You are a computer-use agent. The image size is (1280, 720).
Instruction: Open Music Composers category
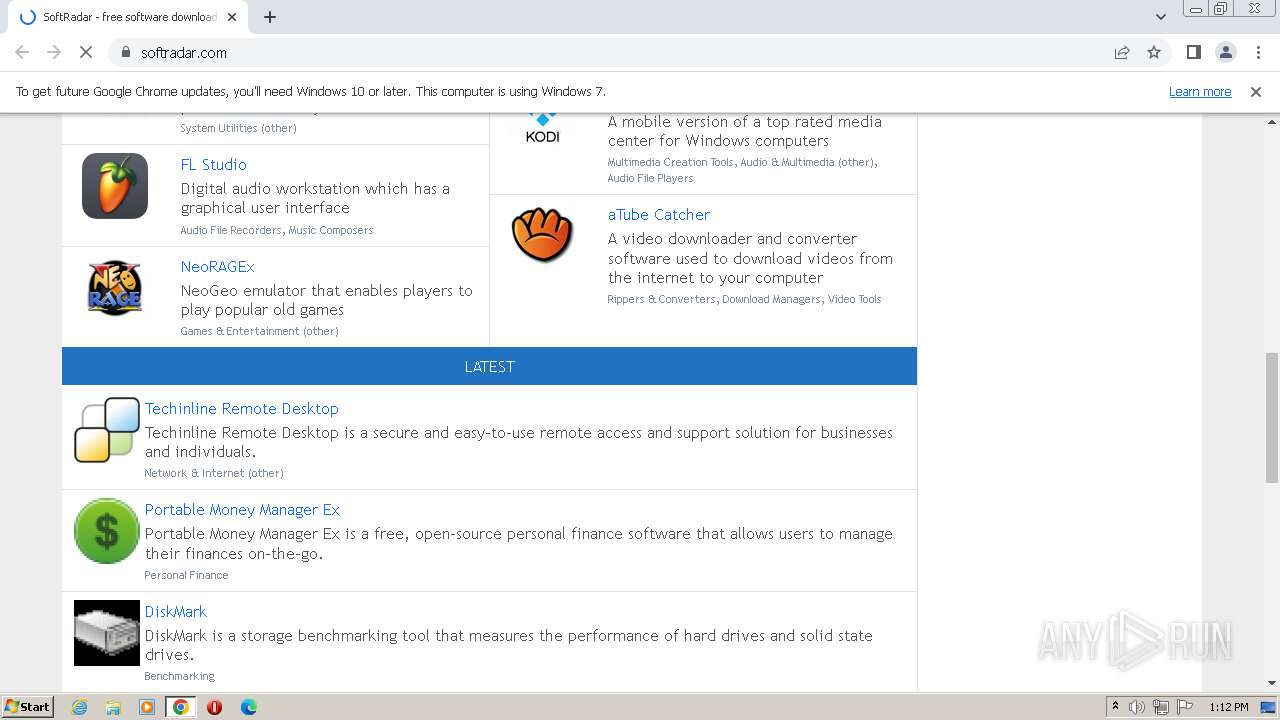(331, 230)
